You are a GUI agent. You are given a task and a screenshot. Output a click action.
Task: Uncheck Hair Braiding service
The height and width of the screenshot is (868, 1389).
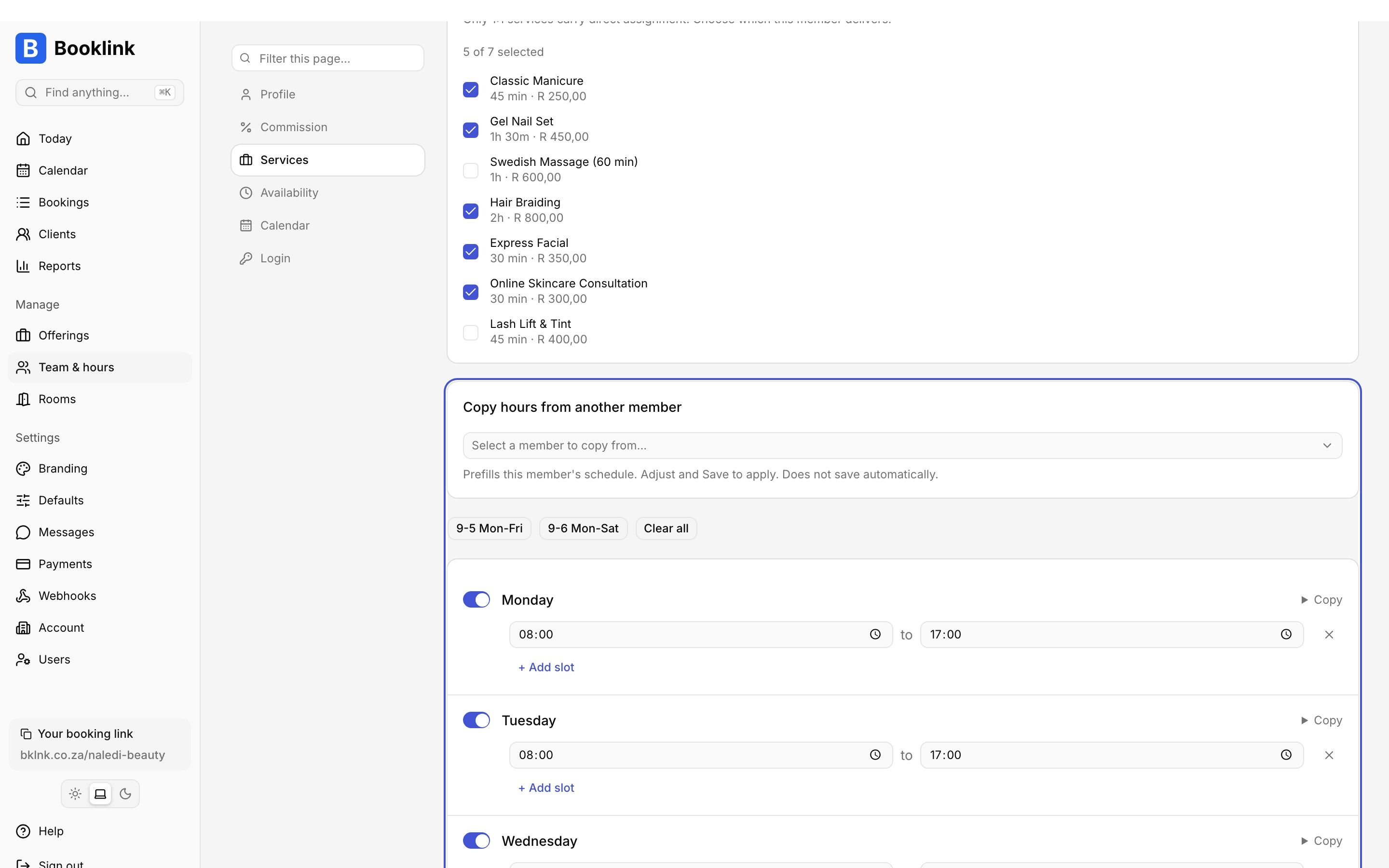click(x=471, y=211)
